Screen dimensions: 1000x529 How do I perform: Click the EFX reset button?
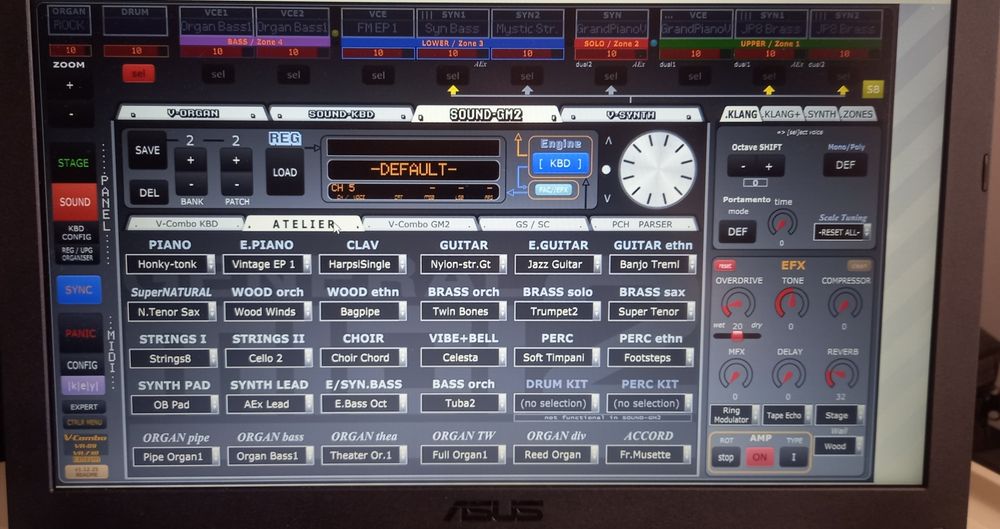pyautogui.click(x=724, y=265)
